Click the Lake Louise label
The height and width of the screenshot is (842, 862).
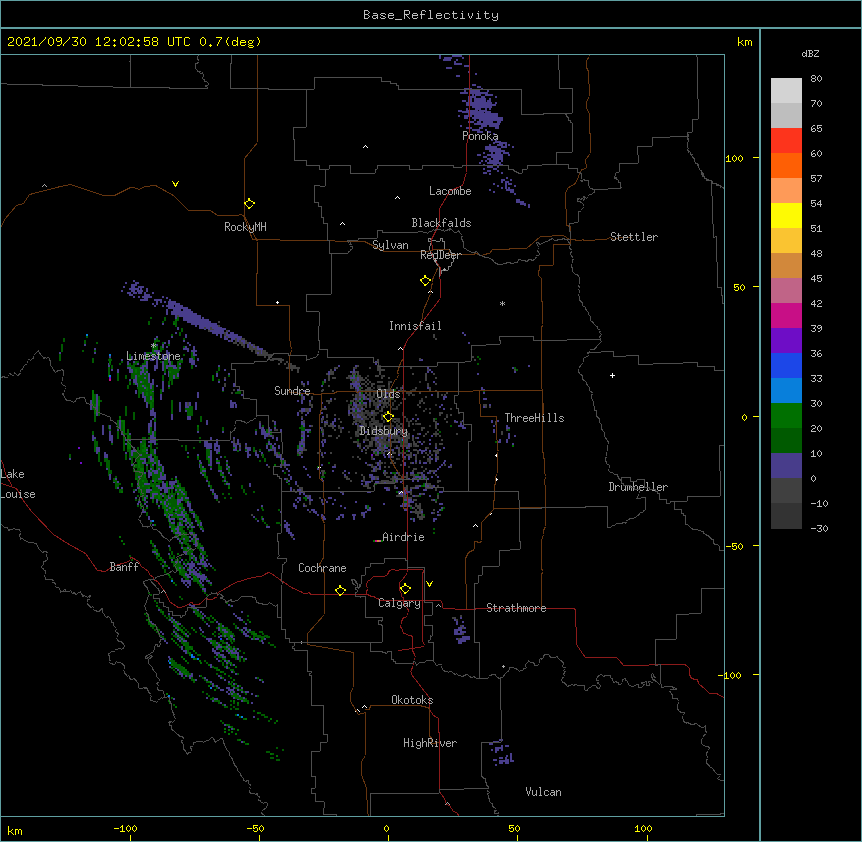18,484
